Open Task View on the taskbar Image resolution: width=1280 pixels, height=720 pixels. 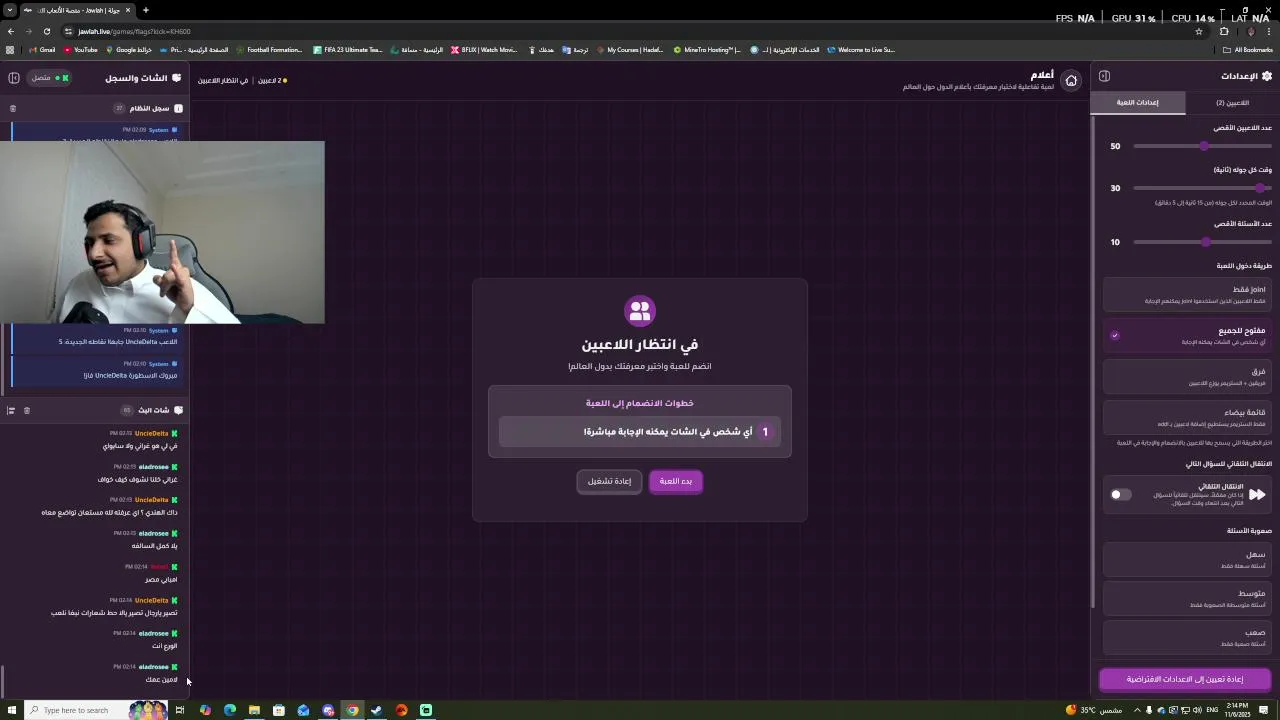tap(180, 710)
